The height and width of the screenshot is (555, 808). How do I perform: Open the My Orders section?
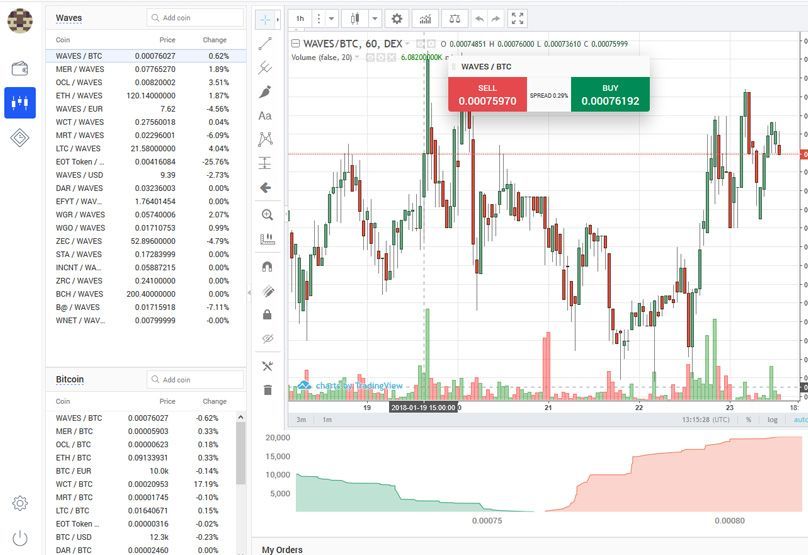pos(282,549)
